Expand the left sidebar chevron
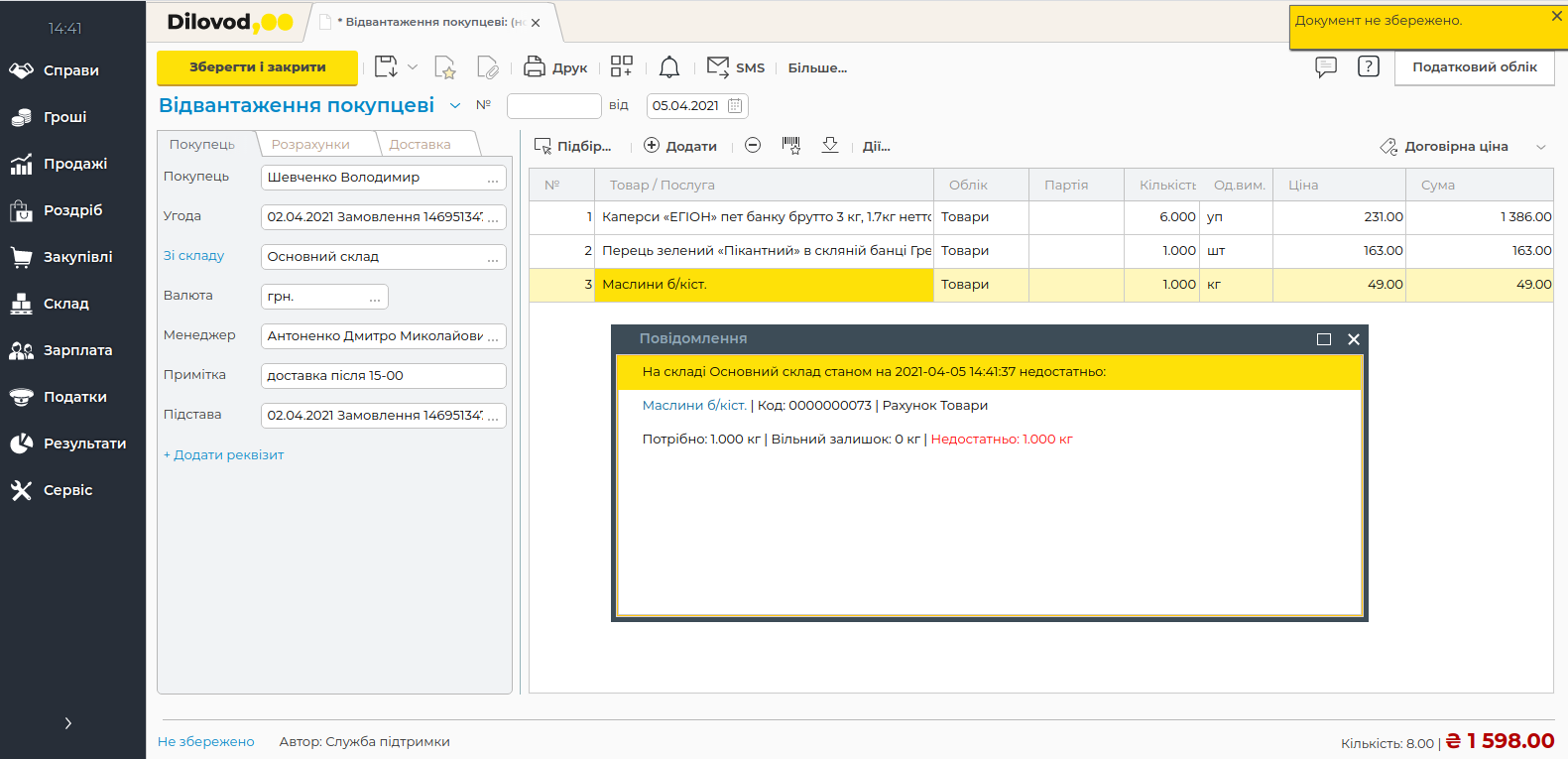The height and width of the screenshot is (759, 1568). click(67, 723)
